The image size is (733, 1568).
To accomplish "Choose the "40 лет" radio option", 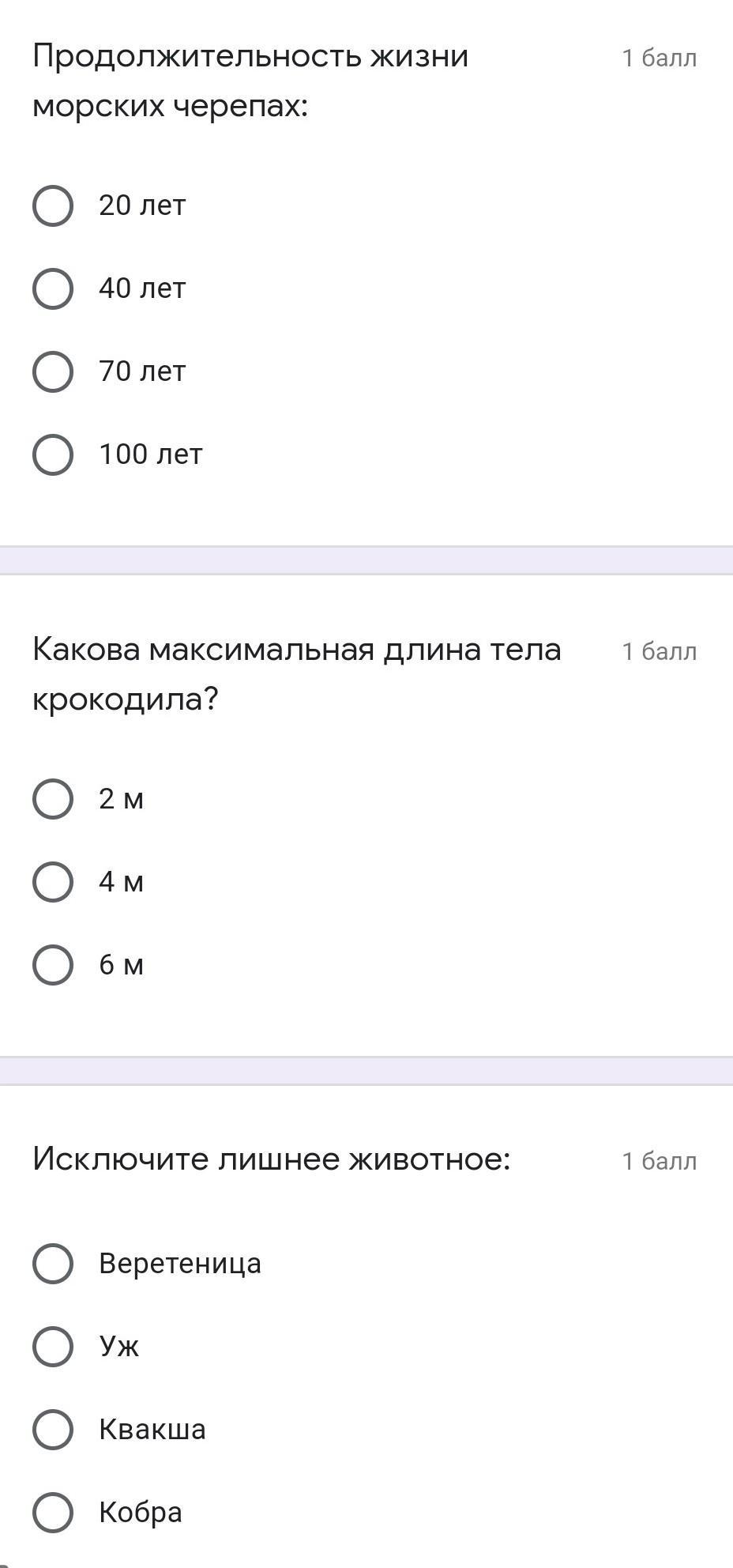I will 53,288.
